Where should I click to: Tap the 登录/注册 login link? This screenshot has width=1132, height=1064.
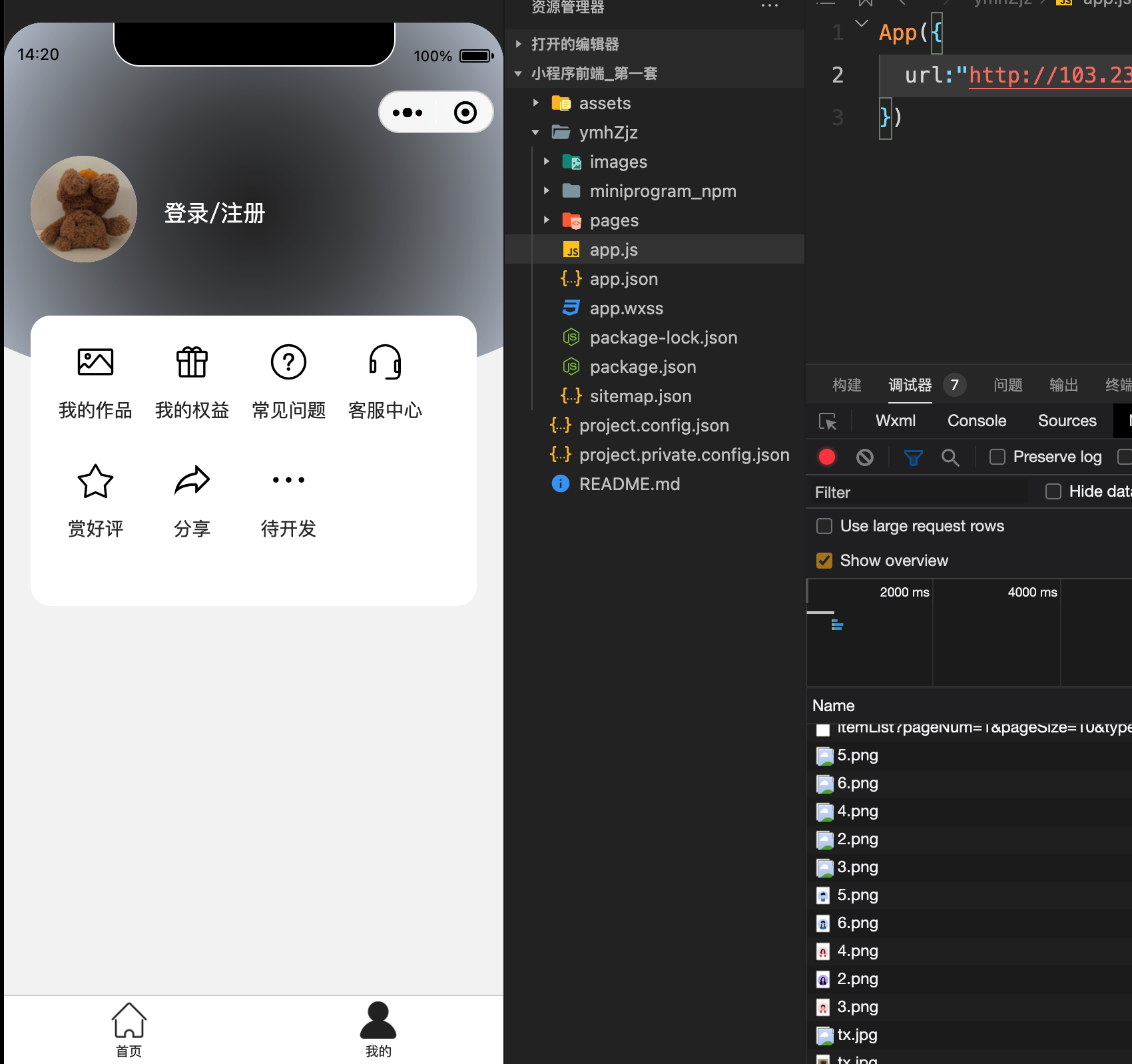(x=214, y=213)
